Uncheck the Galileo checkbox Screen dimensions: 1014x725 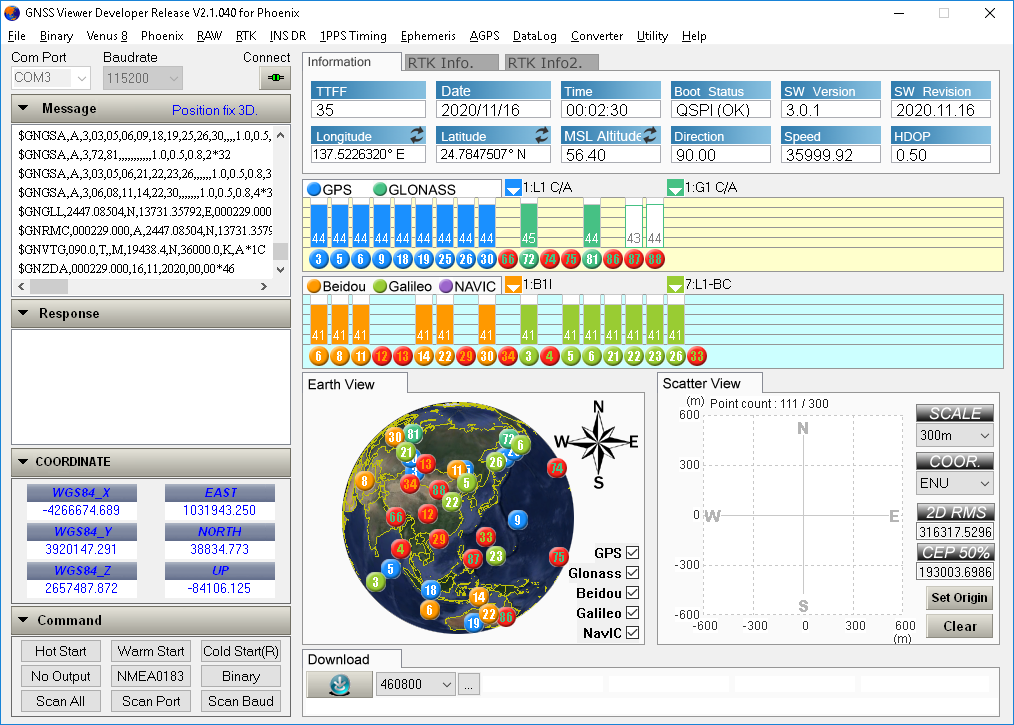click(x=632, y=612)
